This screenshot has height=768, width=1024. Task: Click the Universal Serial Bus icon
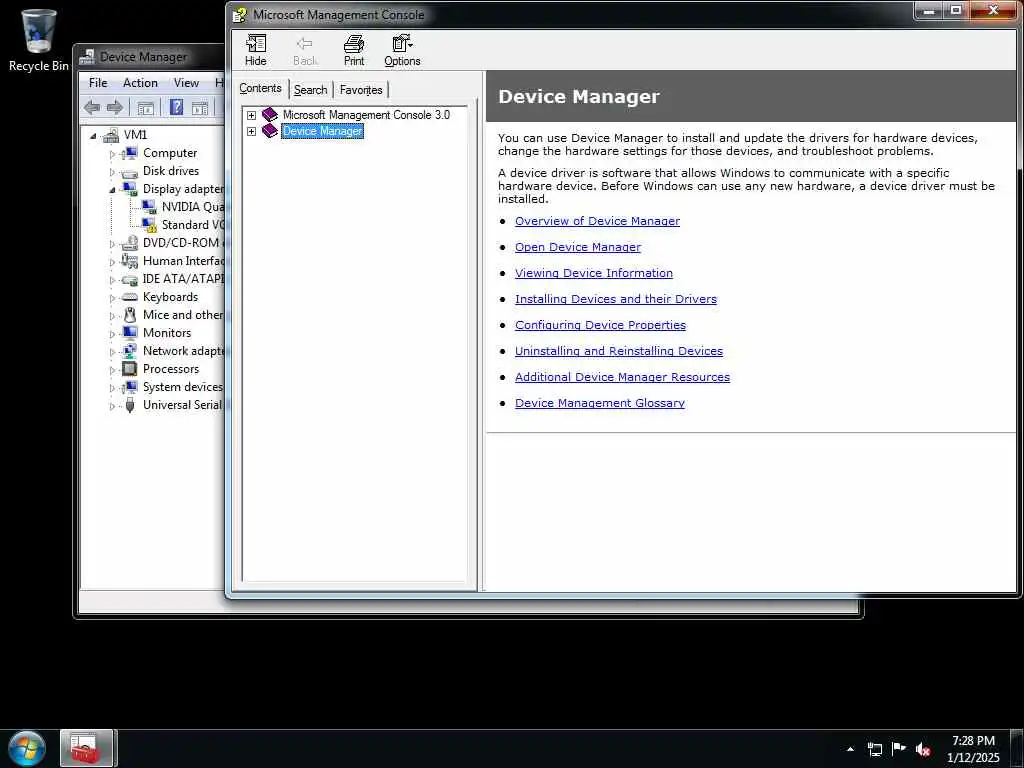[129, 405]
